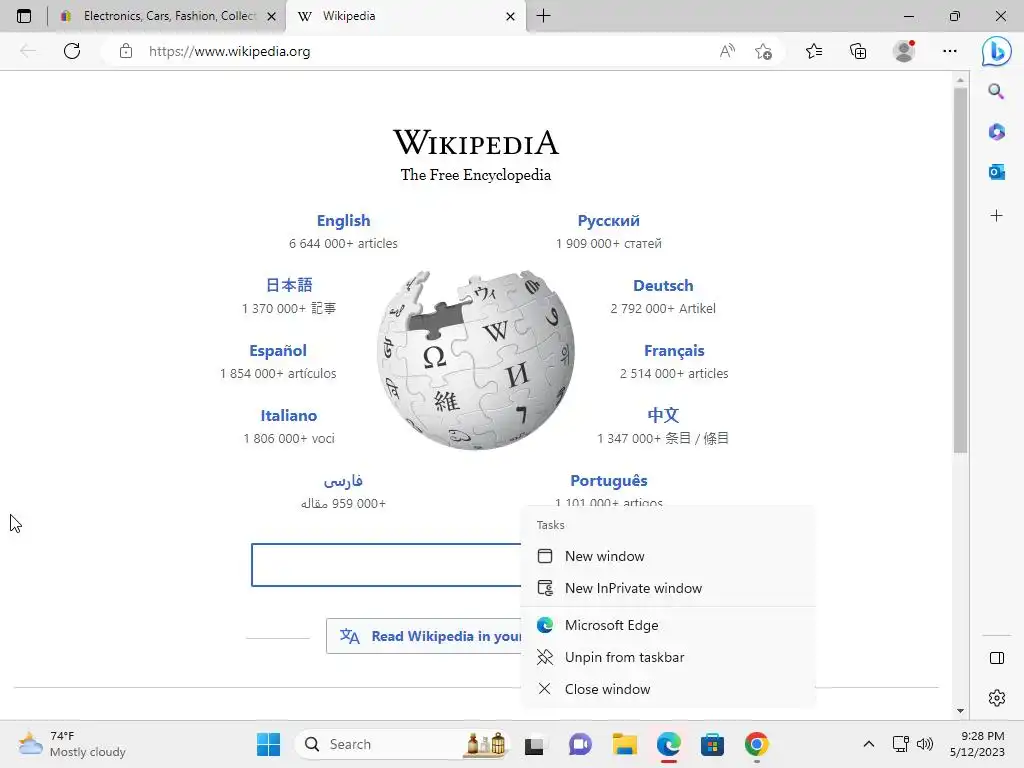The width and height of the screenshot is (1024, 768).
Task: Open Bing Chat sidebar button
Action: 997,51
